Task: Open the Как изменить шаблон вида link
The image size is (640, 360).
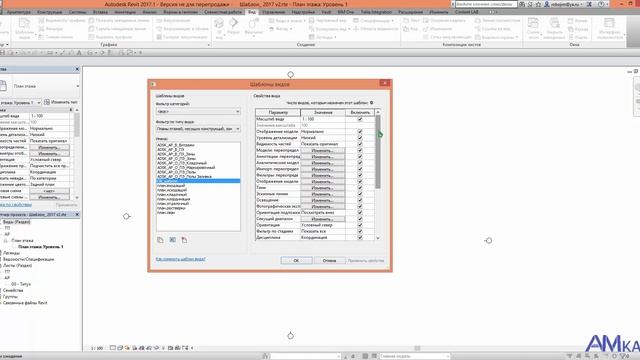Action: [x=180, y=259]
